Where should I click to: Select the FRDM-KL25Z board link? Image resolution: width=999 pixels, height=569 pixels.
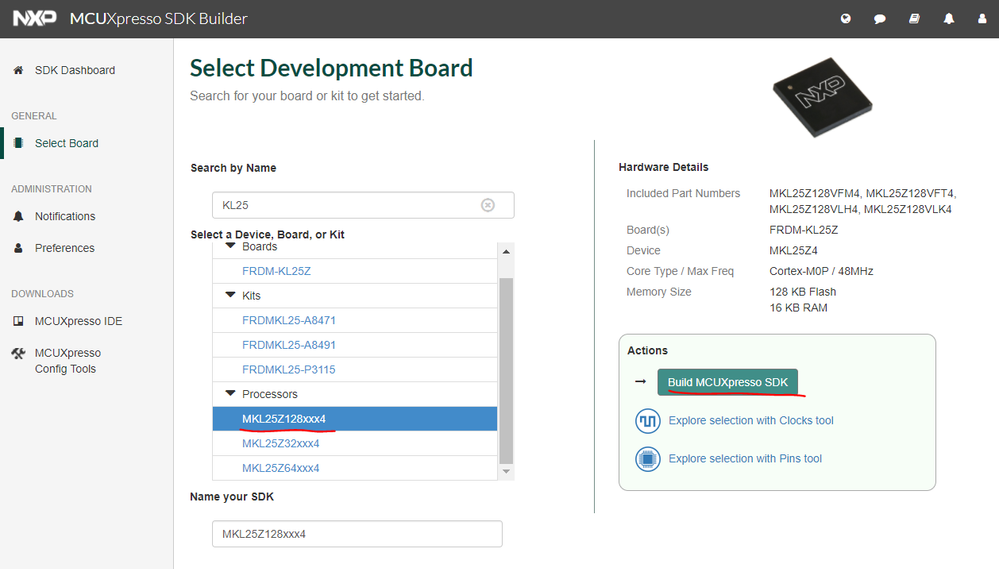pos(276,271)
